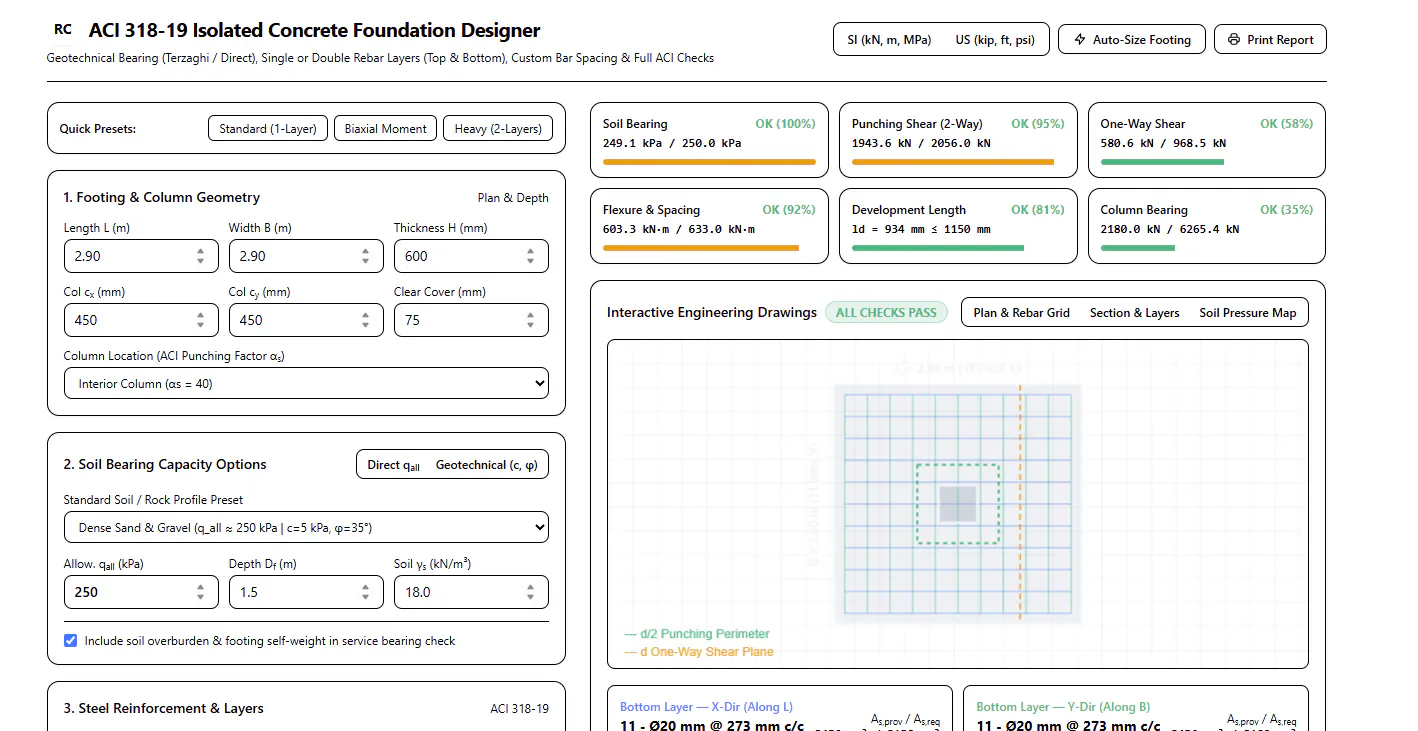Open the Standard Soil / Rock Profile Preset dropdown
The width and height of the screenshot is (1418, 731).
click(x=306, y=527)
